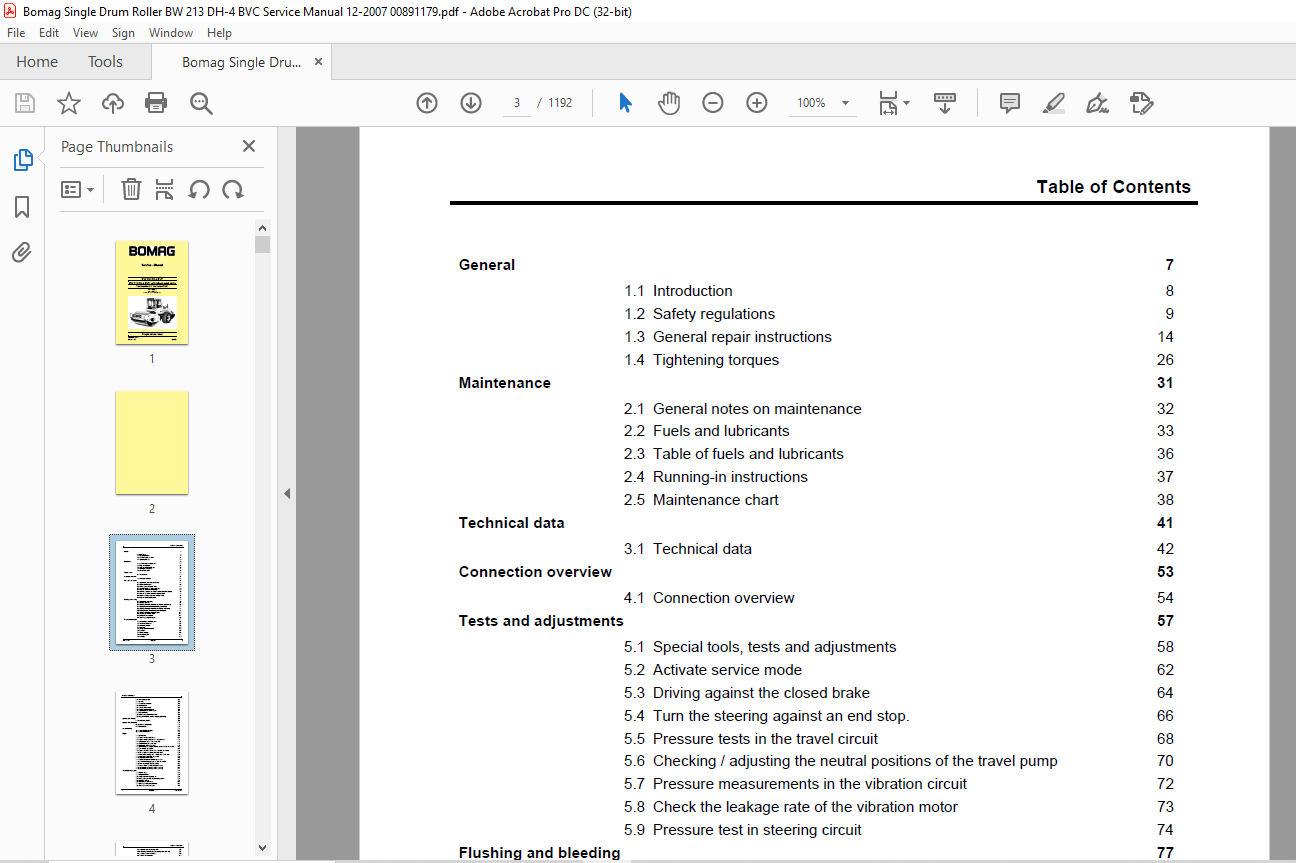Click '5.9 Pressure test in steering circuit'
This screenshot has width=1296, height=863.
743,830
